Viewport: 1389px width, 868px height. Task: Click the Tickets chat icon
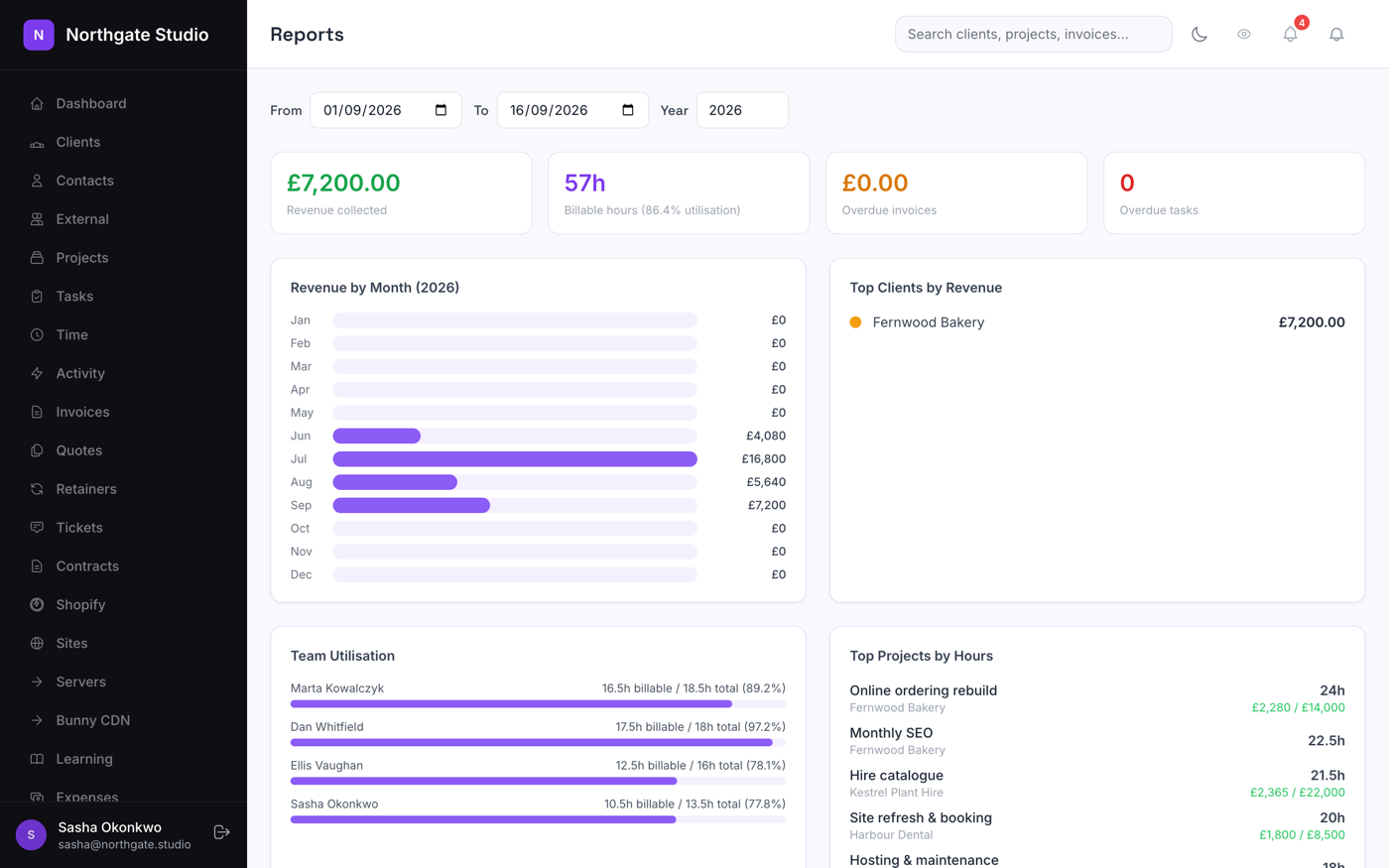pyautogui.click(x=37, y=528)
